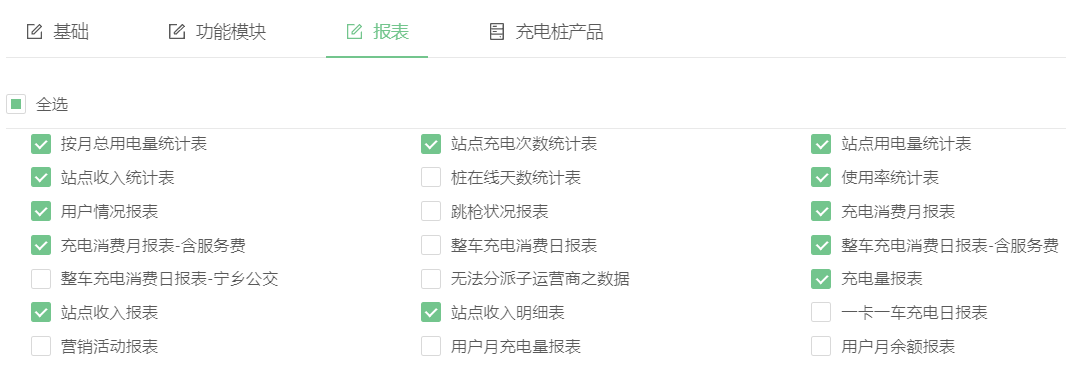
Task: Click the edit icon beside 功能模块 tab
Action: tap(177, 32)
